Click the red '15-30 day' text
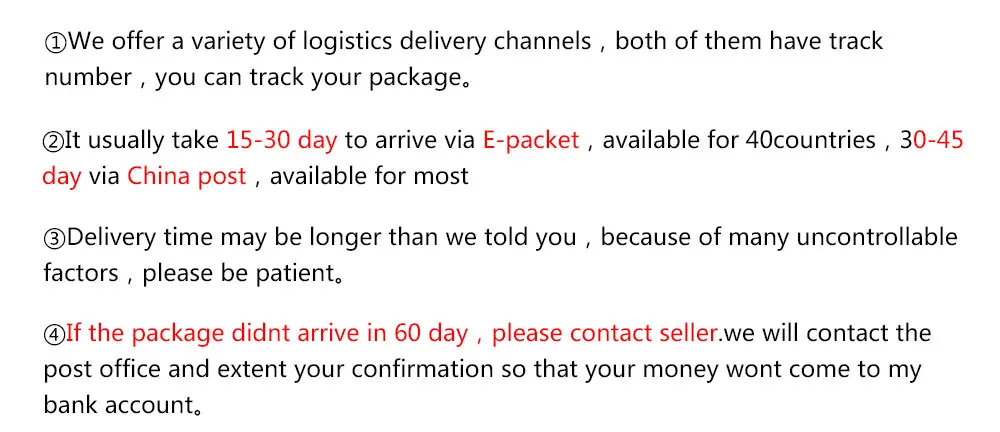1000x432 pixels. (x=281, y=140)
